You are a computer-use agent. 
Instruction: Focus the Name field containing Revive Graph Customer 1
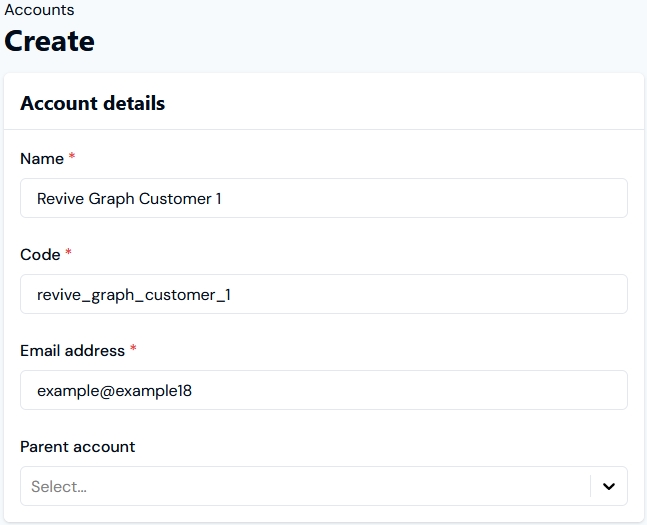pos(324,198)
